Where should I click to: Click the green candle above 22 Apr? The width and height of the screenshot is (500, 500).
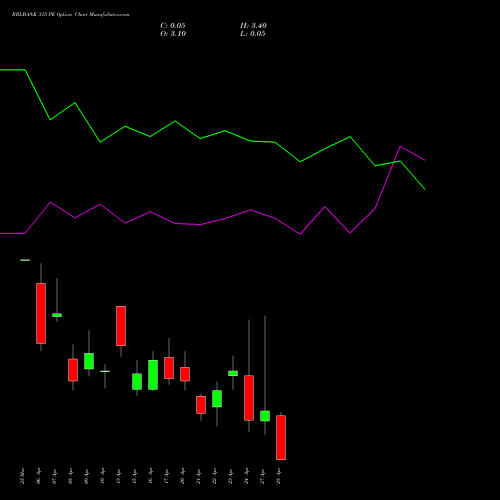[x=217, y=399]
